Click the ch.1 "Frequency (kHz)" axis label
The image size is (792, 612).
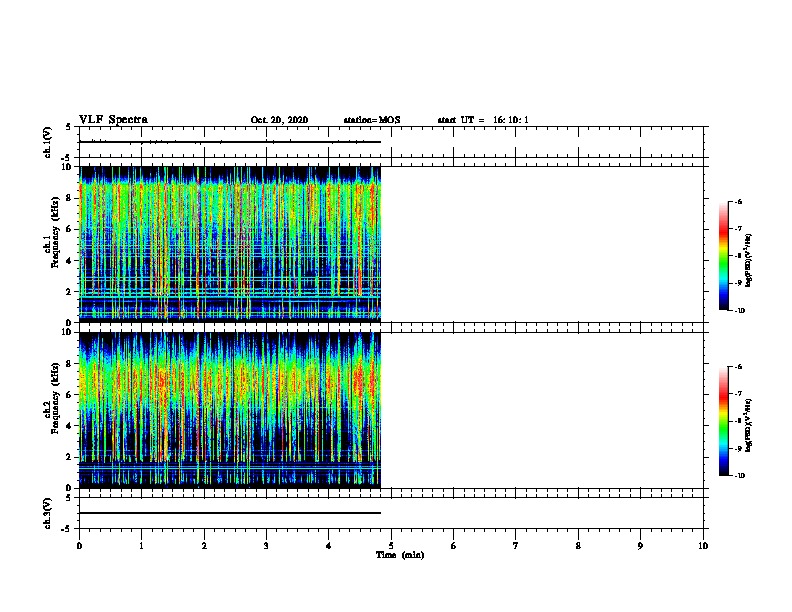click(x=55, y=232)
